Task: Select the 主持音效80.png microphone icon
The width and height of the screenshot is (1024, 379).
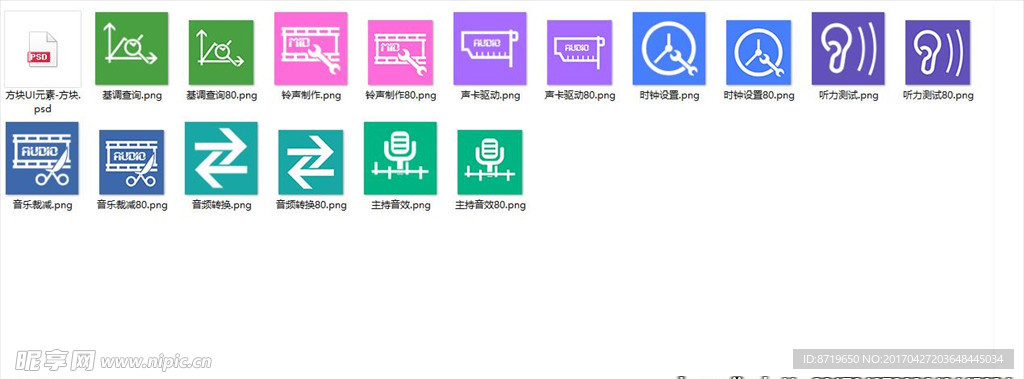Action: click(x=489, y=162)
